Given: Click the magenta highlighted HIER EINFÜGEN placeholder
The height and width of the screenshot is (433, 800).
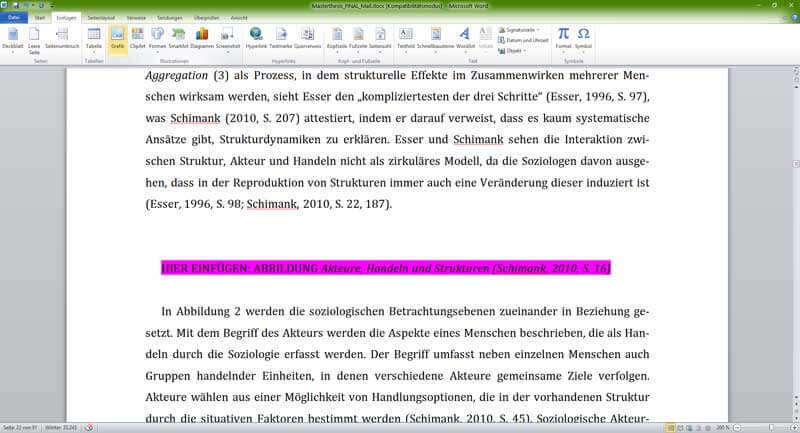Looking at the screenshot, I should point(386,268).
